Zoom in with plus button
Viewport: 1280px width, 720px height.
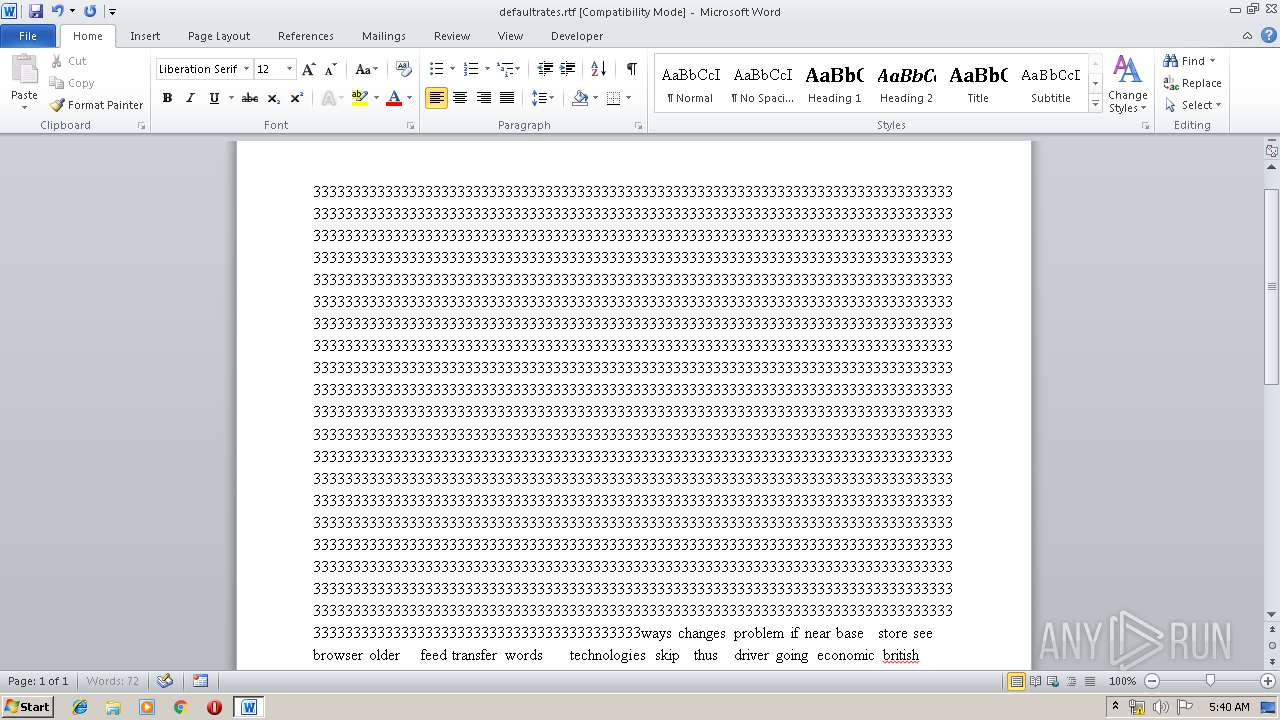(x=1268, y=681)
